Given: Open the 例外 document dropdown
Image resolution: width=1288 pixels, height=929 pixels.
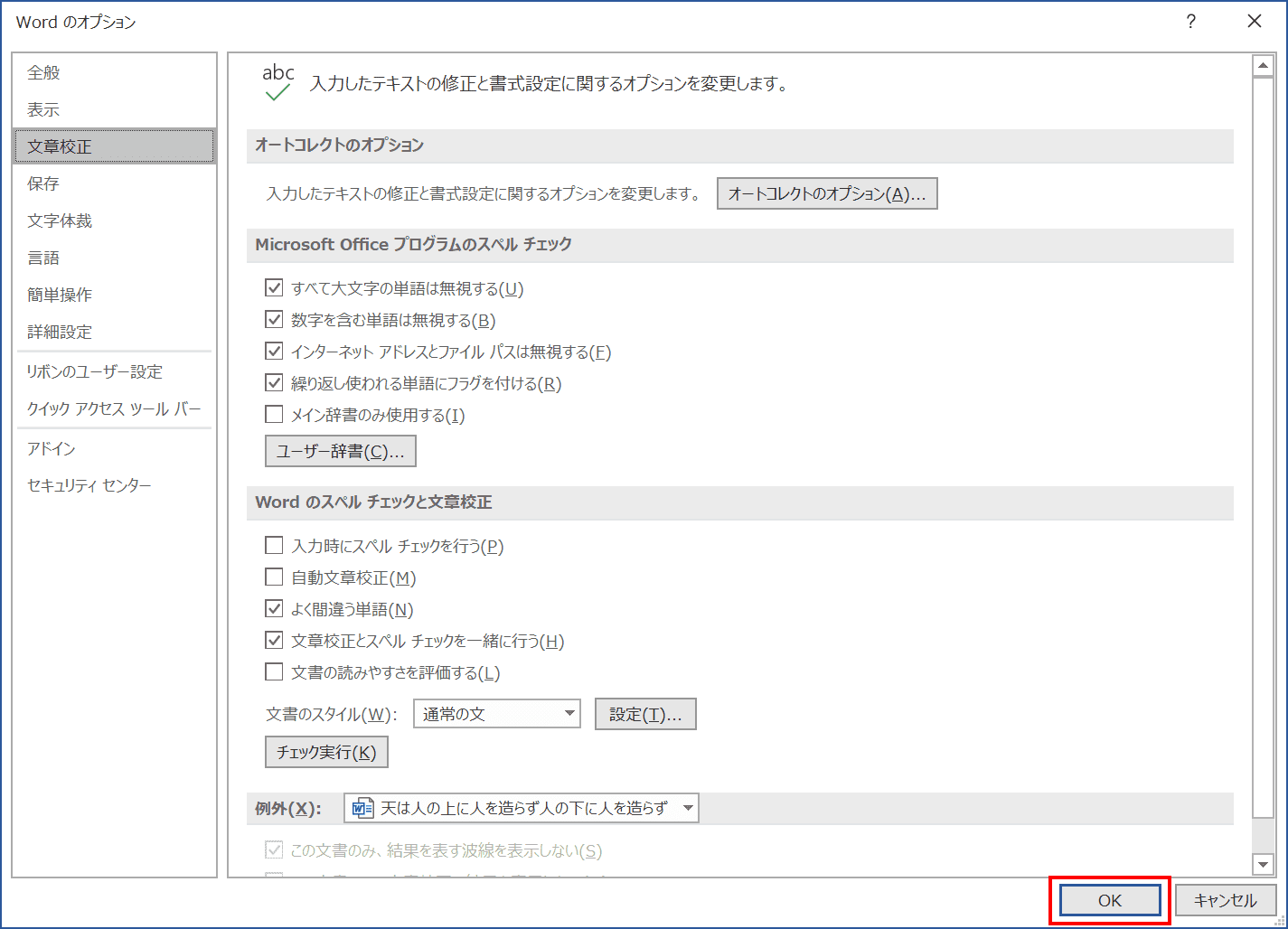Looking at the screenshot, I should click(522, 808).
